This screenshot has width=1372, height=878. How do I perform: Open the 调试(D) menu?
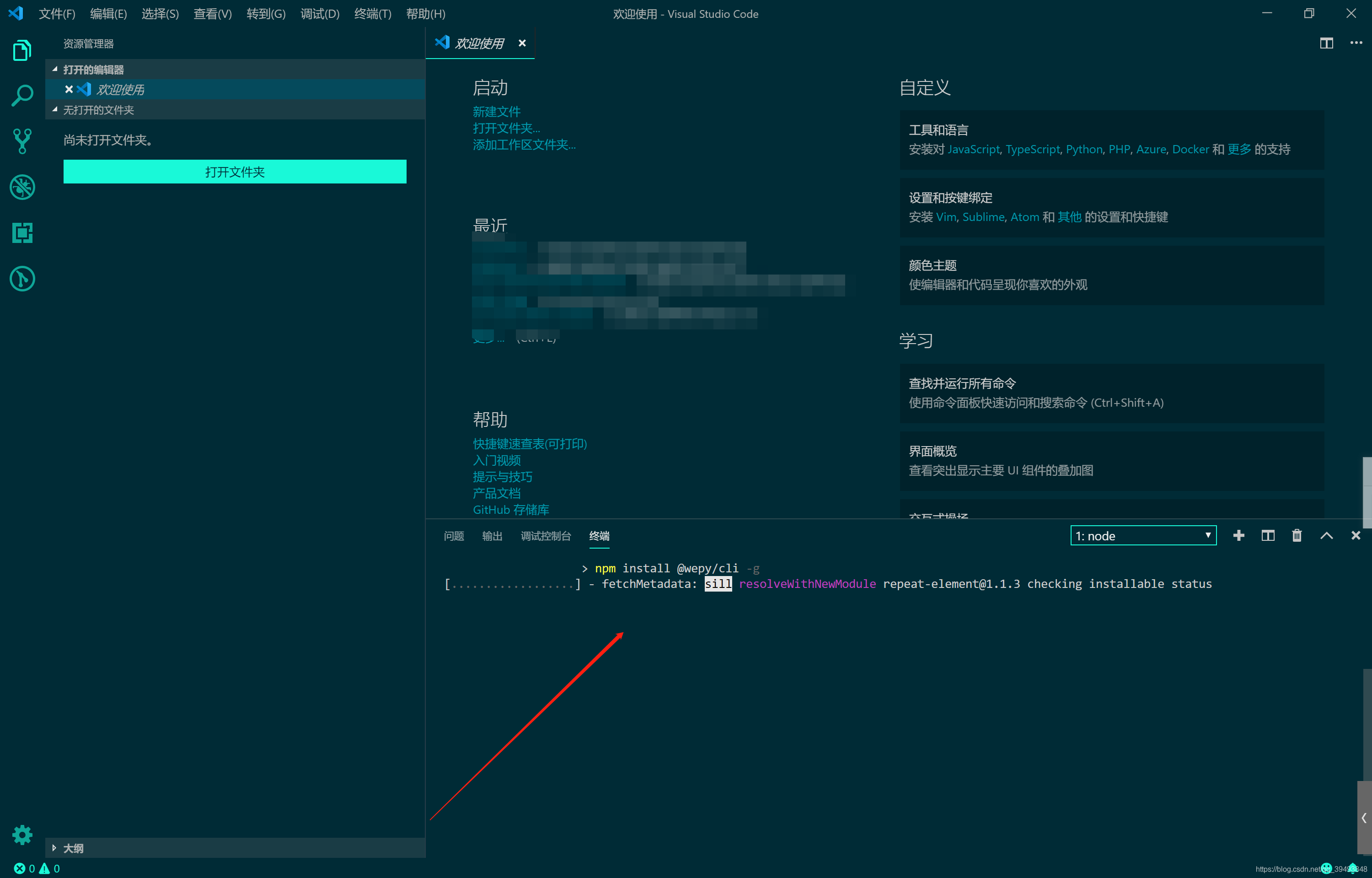[x=320, y=14]
